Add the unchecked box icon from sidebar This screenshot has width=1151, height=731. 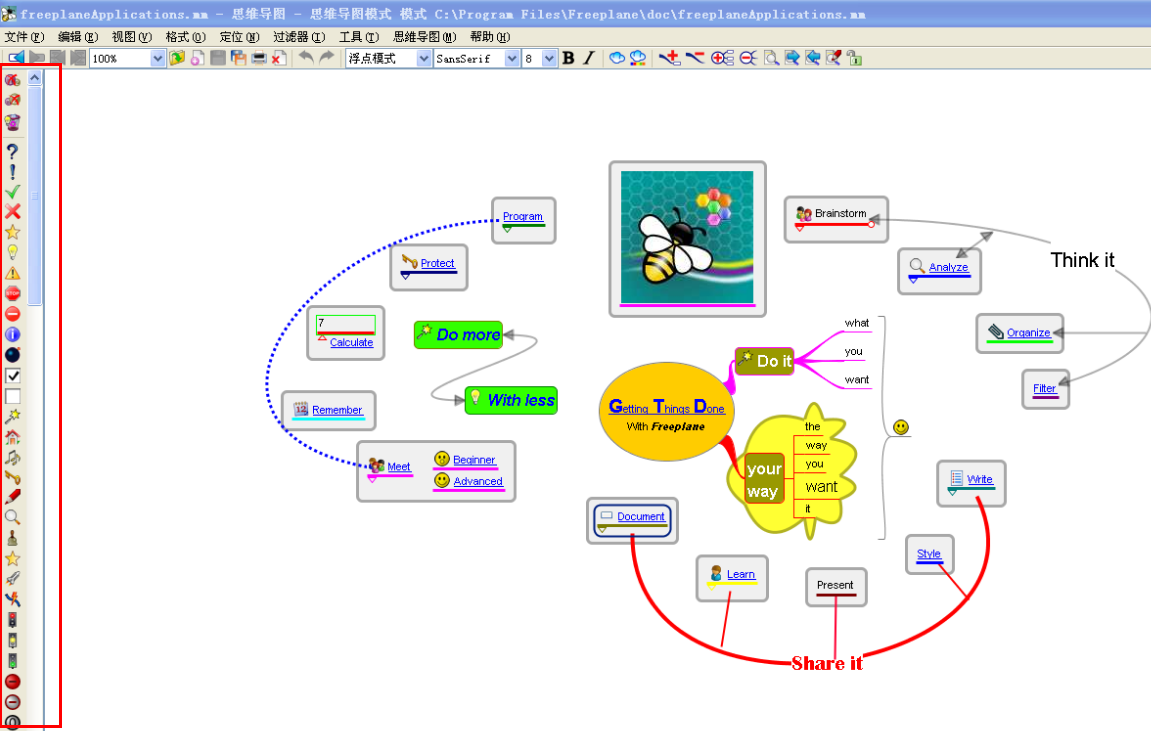[12, 396]
